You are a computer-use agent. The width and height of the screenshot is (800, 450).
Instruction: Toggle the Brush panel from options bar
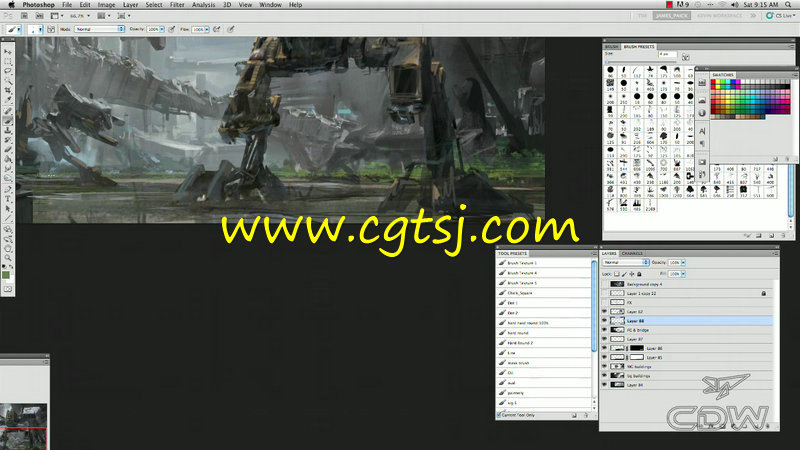click(x=51, y=30)
